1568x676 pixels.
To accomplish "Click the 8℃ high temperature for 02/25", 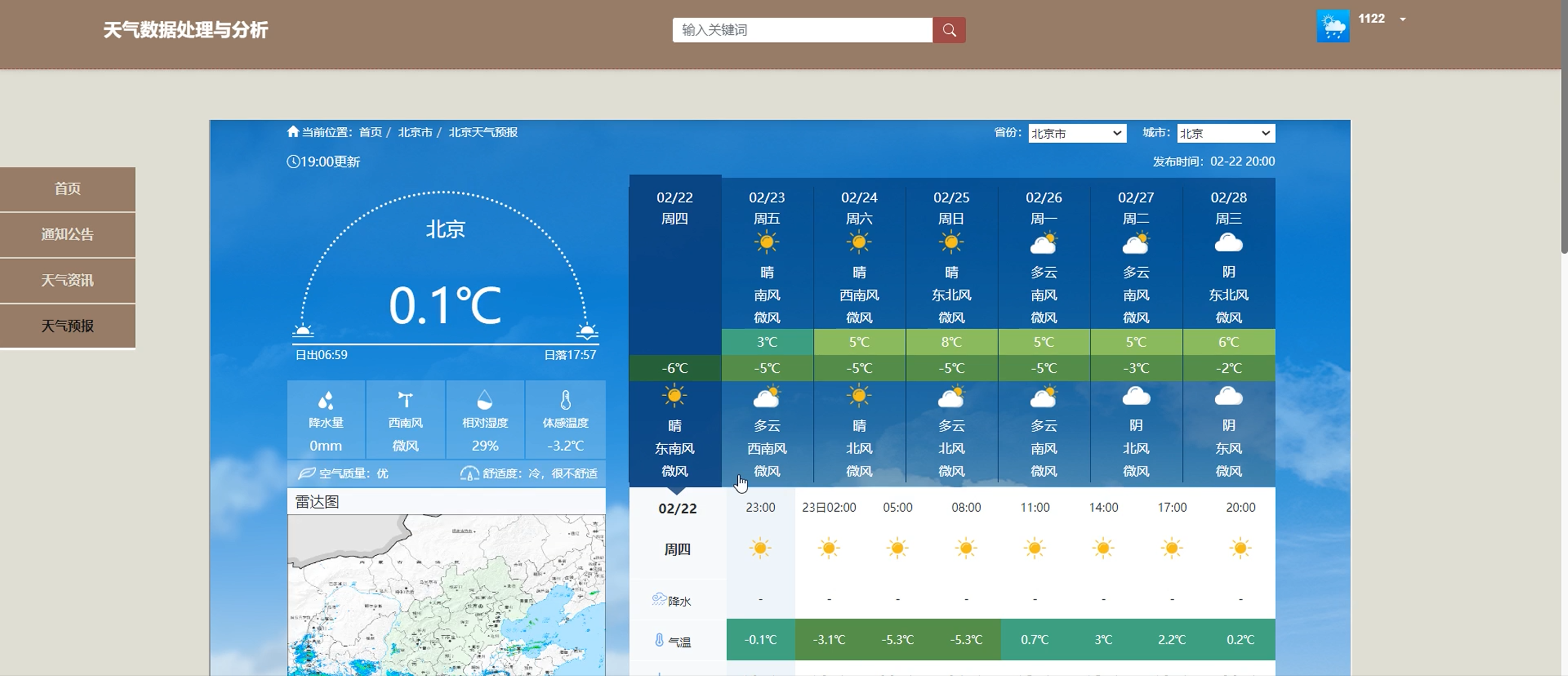I will [x=951, y=342].
